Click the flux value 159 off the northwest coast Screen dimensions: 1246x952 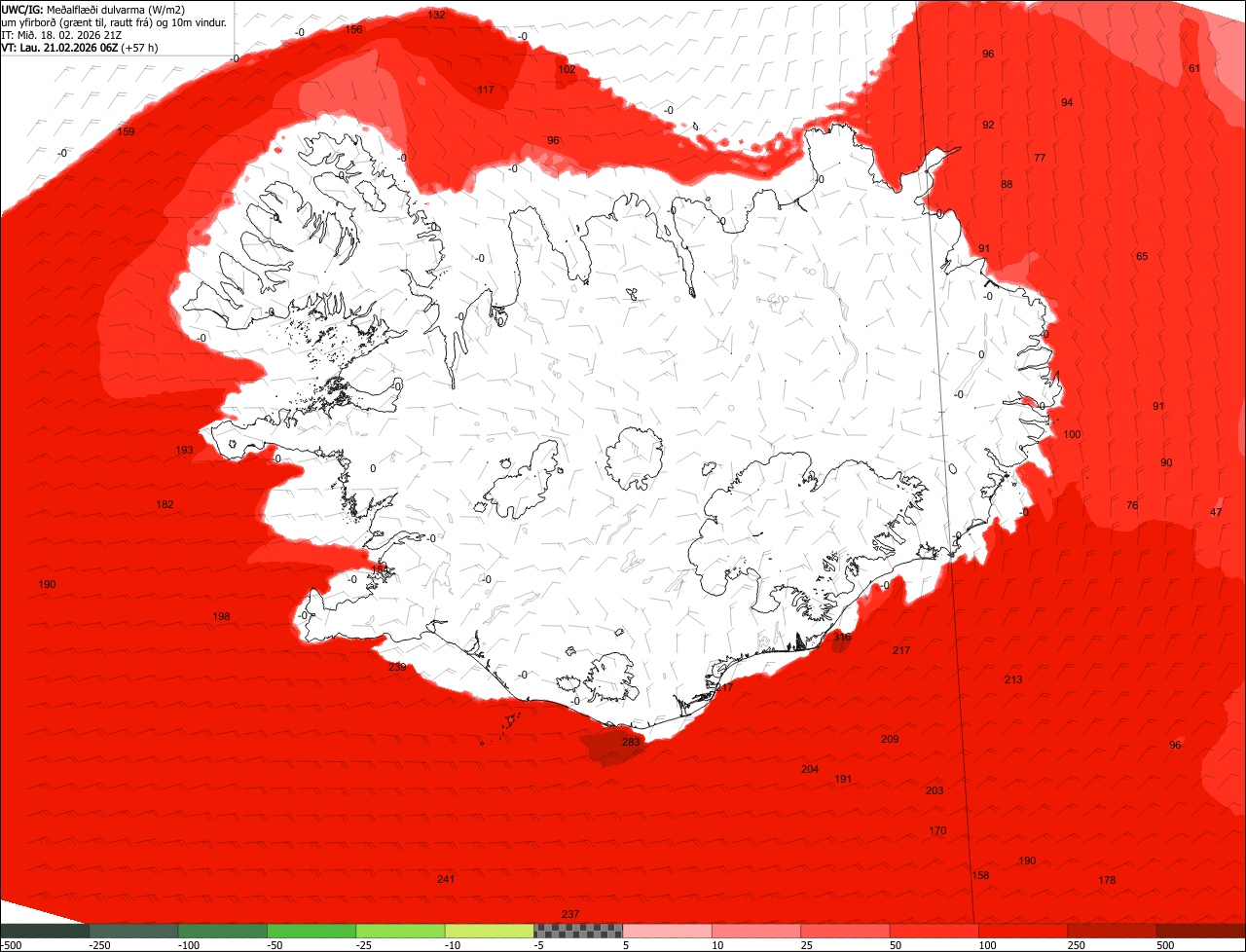pos(127,131)
